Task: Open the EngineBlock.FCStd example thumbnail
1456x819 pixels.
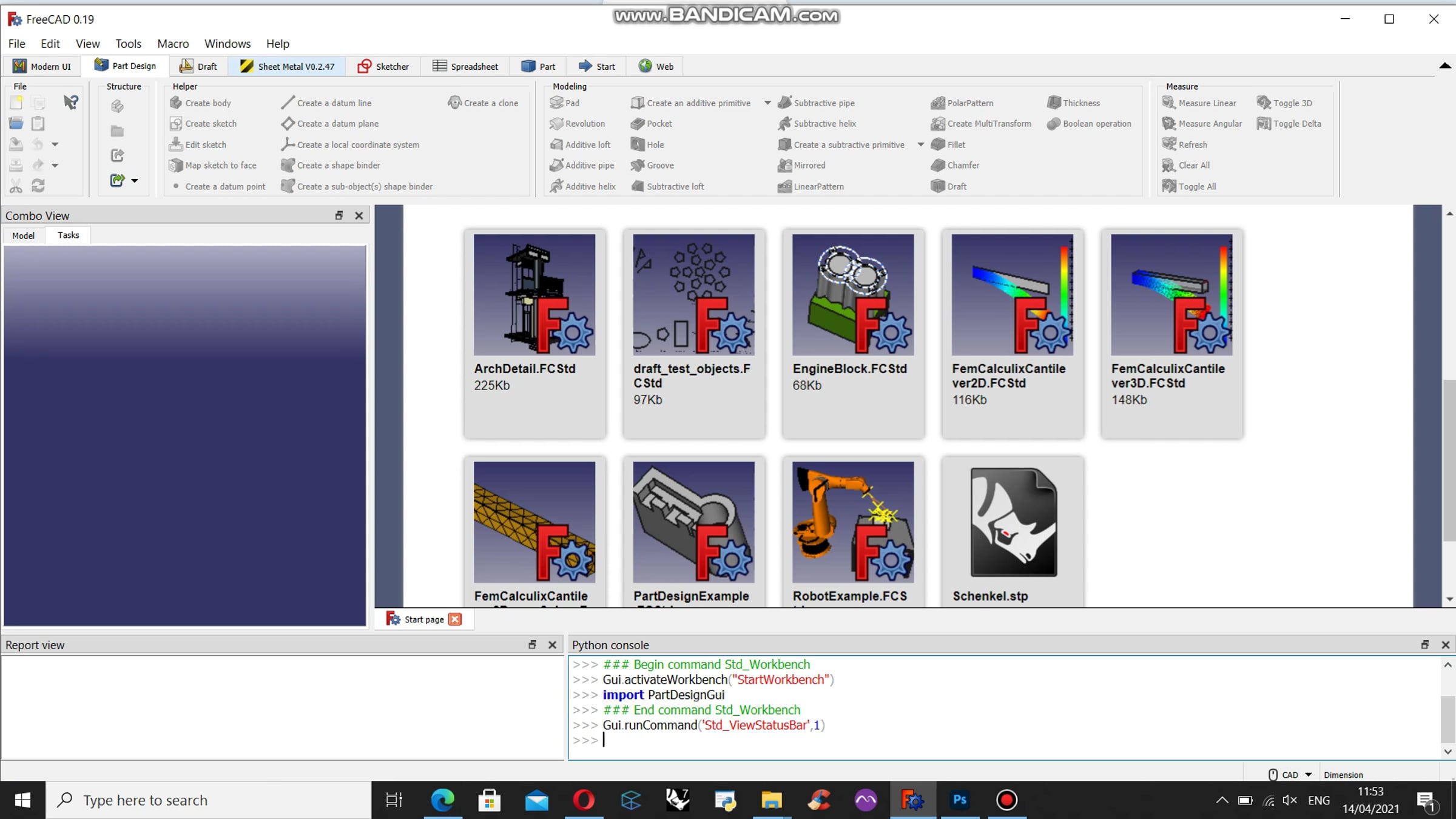Action: point(853,295)
